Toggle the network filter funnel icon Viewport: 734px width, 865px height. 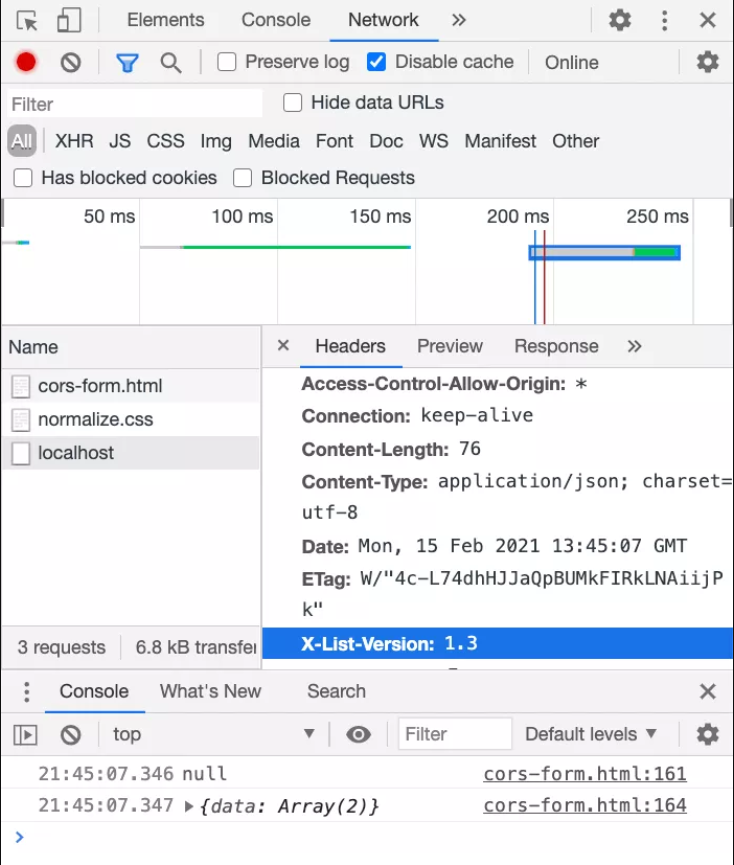click(127, 63)
